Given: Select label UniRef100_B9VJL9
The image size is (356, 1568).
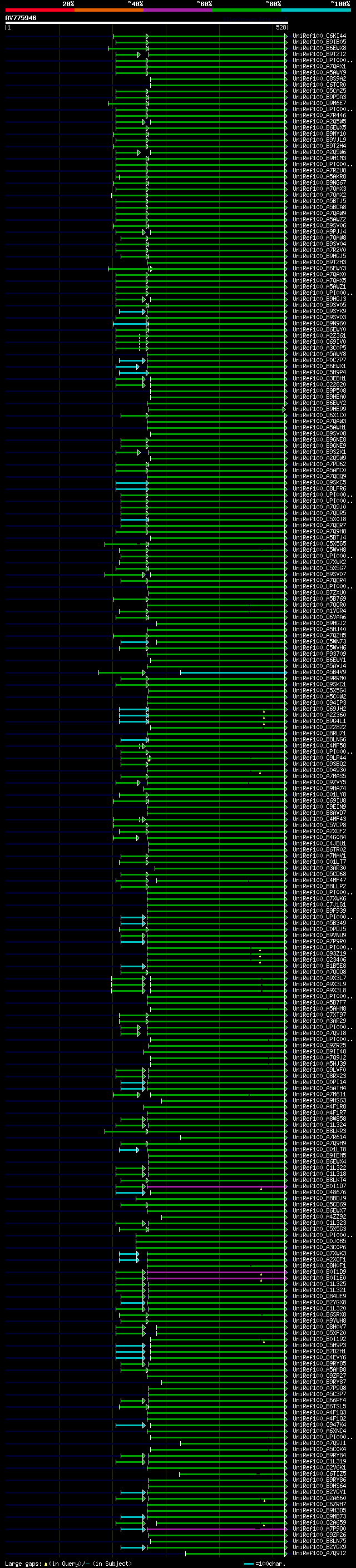Looking at the screenshot, I should point(319,140).
